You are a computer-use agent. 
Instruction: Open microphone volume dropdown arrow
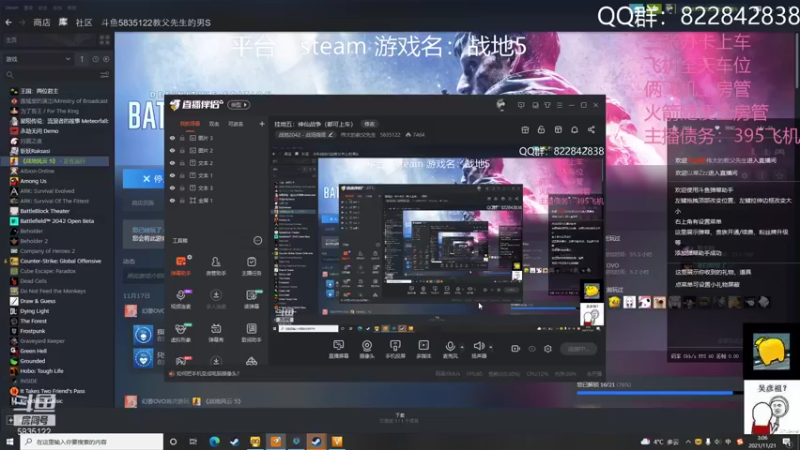[462, 347]
